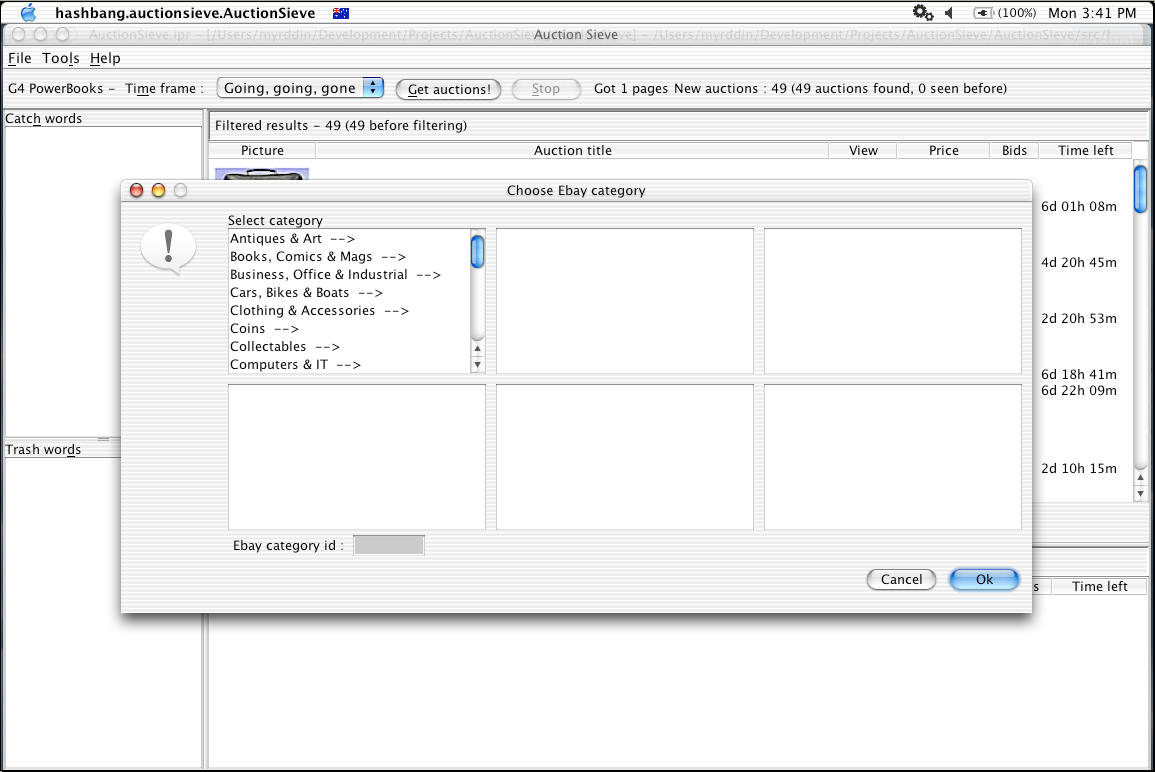1155x772 pixels.
Task: Click the Apple menu icon
Action: [x=27, y=13]
